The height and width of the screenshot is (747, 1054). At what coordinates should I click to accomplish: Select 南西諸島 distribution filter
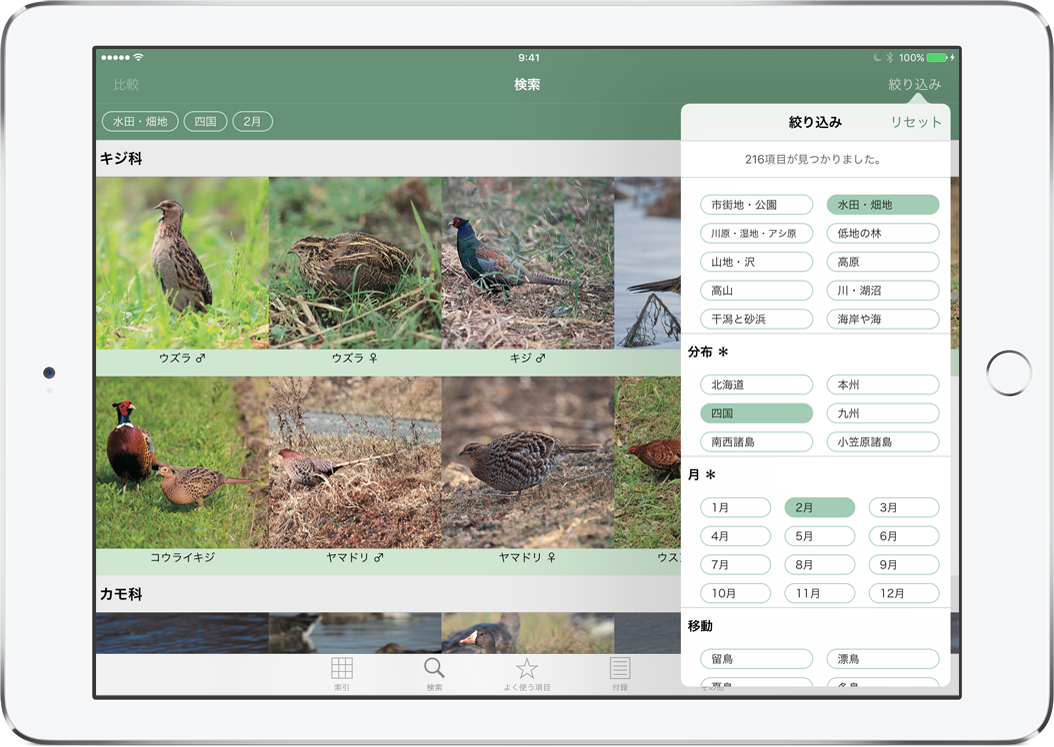click(756, 442)
